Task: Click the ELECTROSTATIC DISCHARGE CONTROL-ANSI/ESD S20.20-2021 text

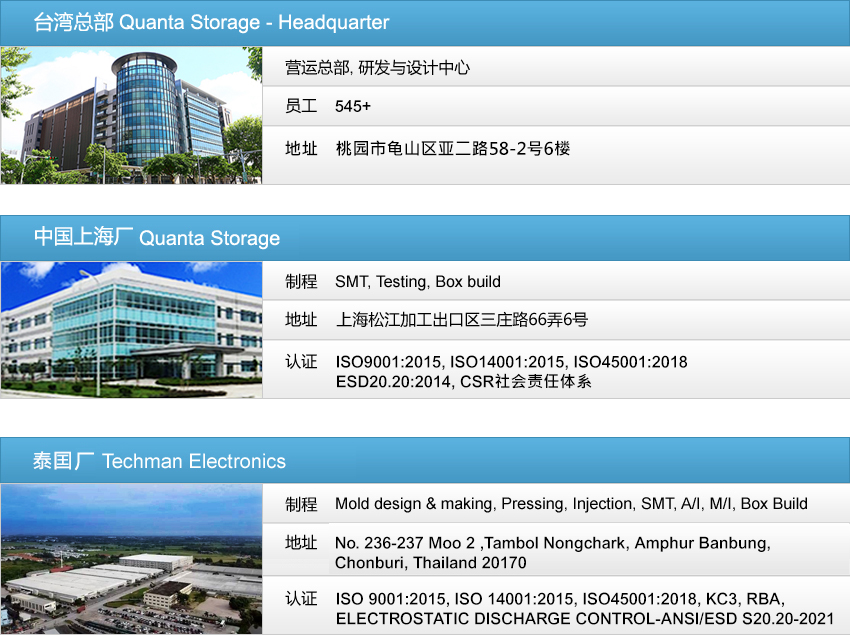Action: click(x=584, y=619)
